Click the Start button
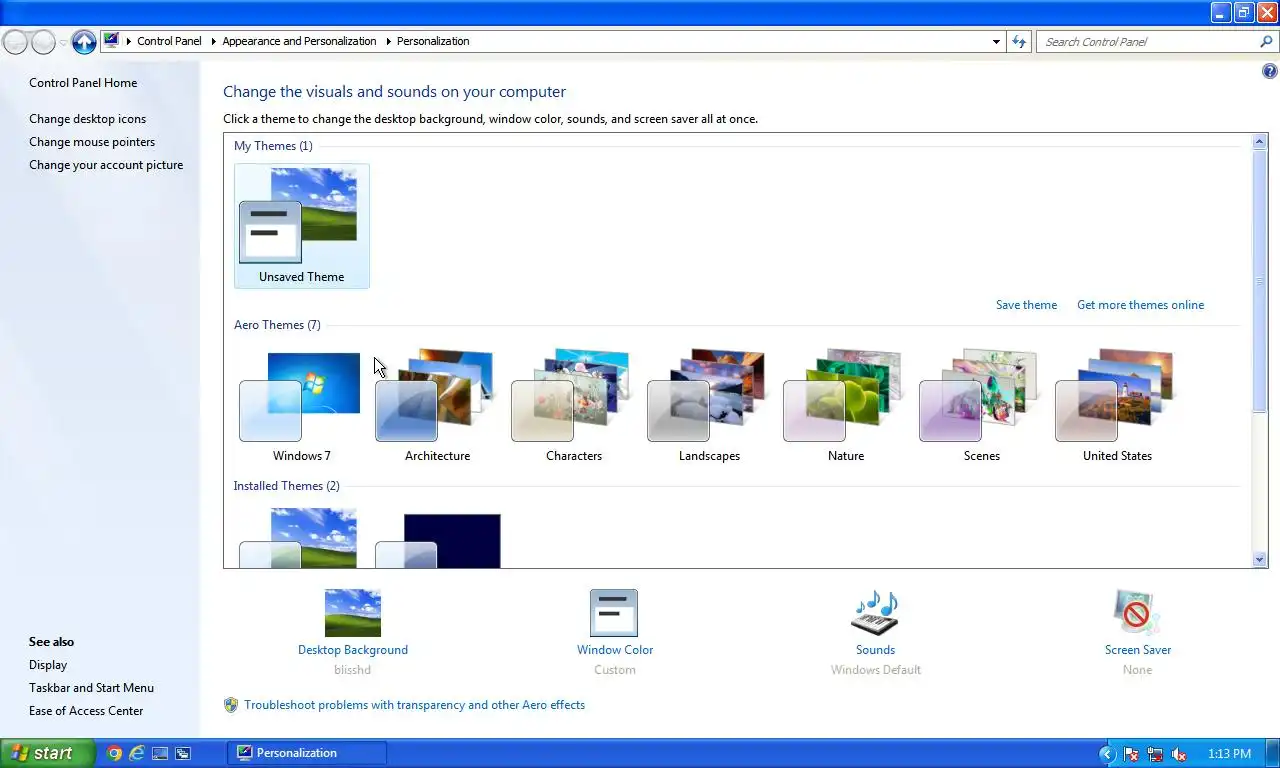 47,753
